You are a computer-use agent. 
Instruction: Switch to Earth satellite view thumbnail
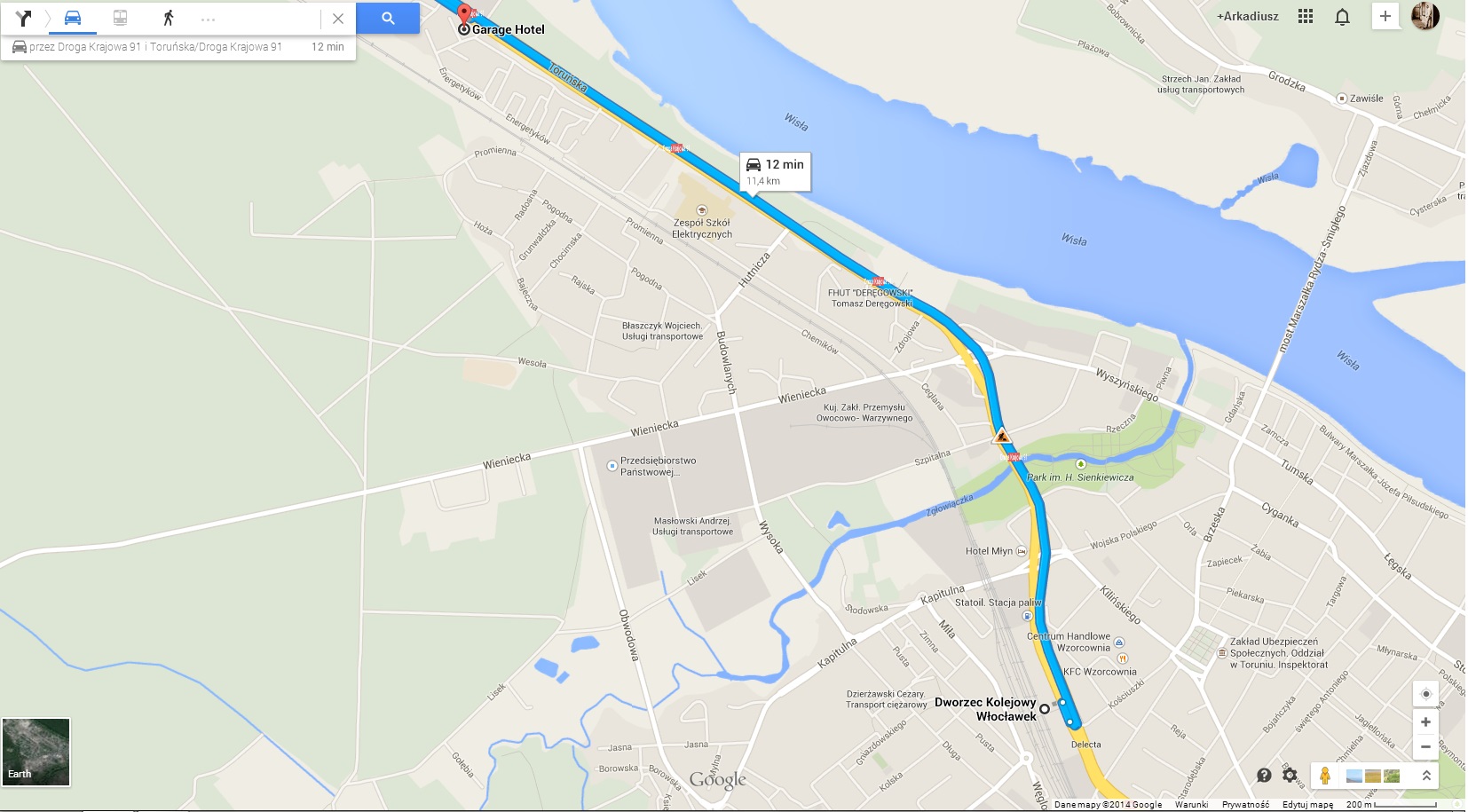(36, 752)
